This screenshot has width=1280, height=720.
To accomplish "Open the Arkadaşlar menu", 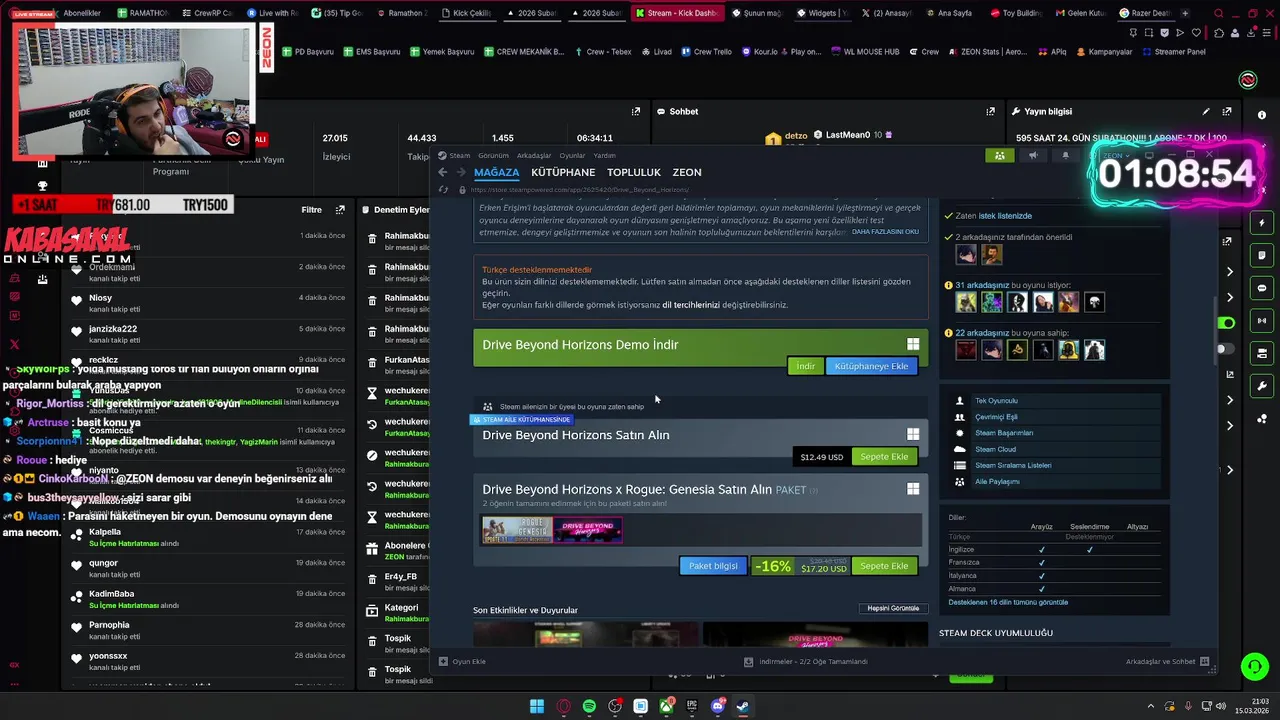I will [x=534, y=155].
